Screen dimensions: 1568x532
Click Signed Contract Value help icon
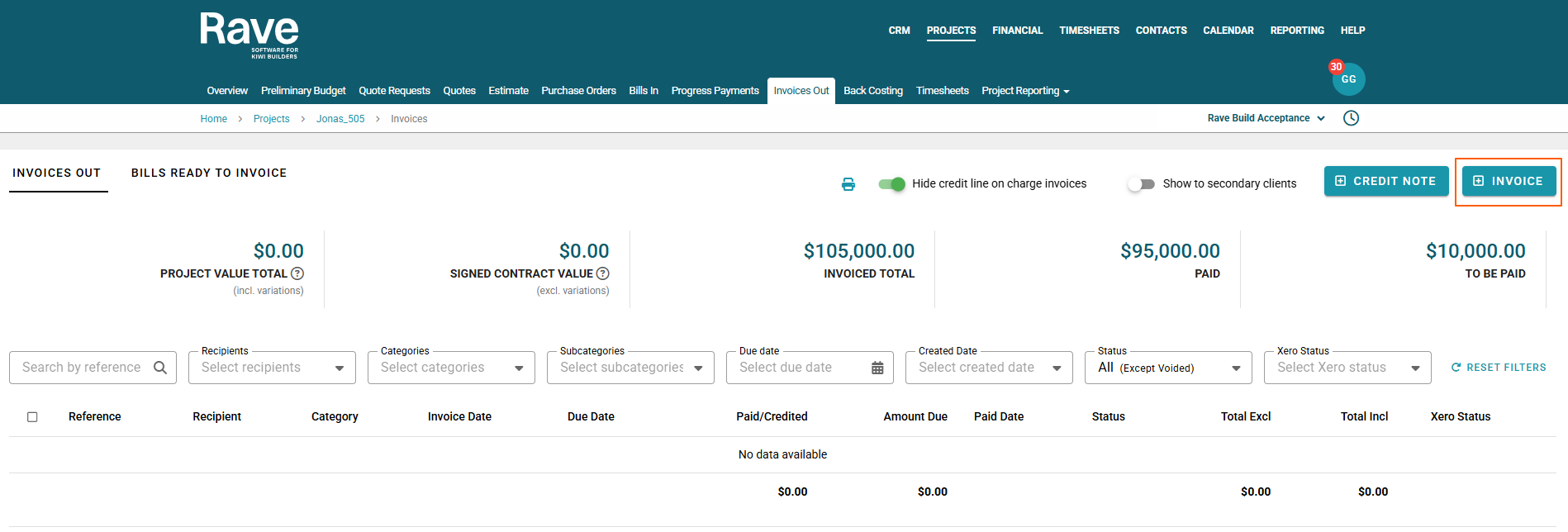[603, 273]
